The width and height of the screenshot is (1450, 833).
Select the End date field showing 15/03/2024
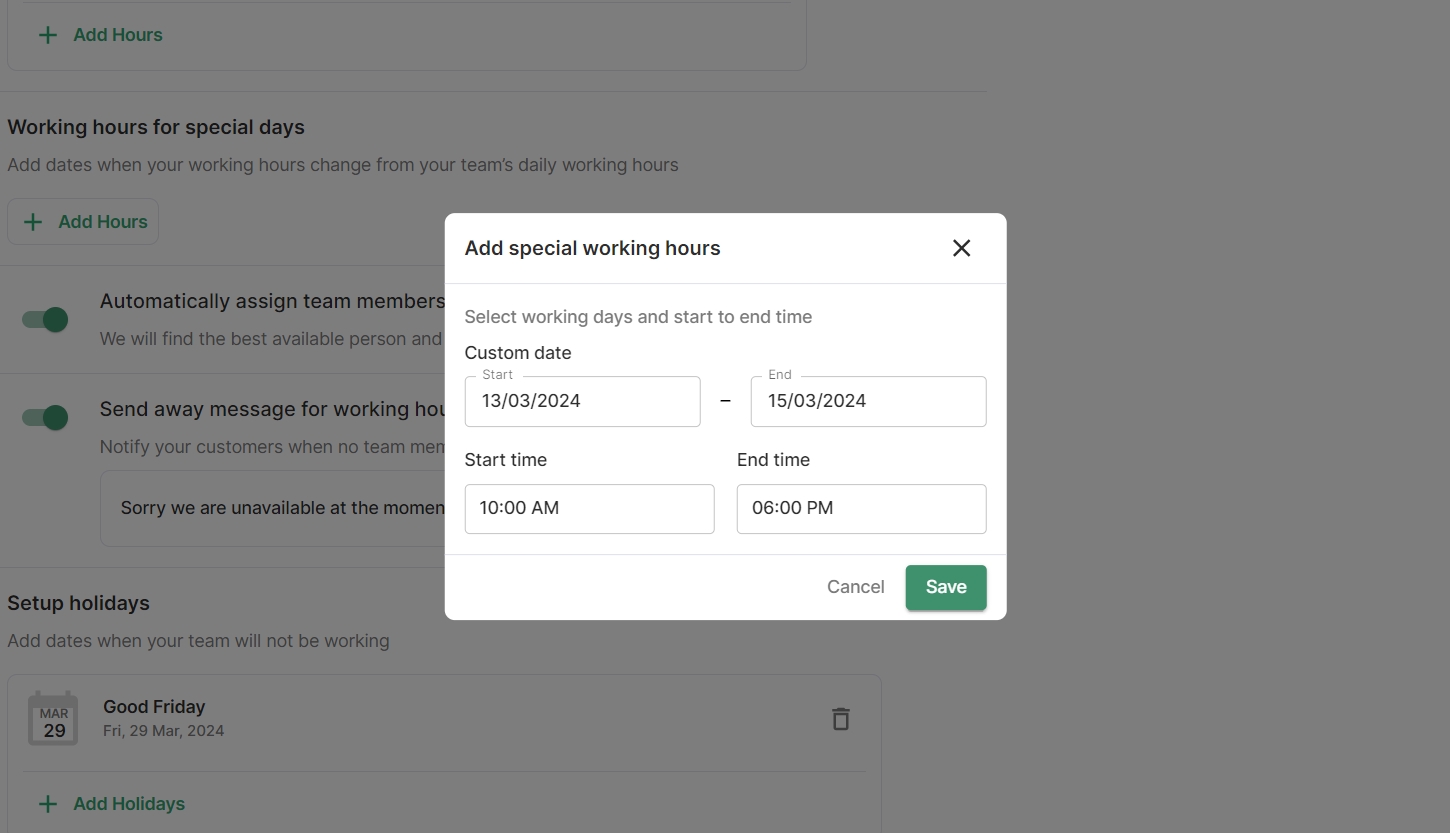[868, 402]
